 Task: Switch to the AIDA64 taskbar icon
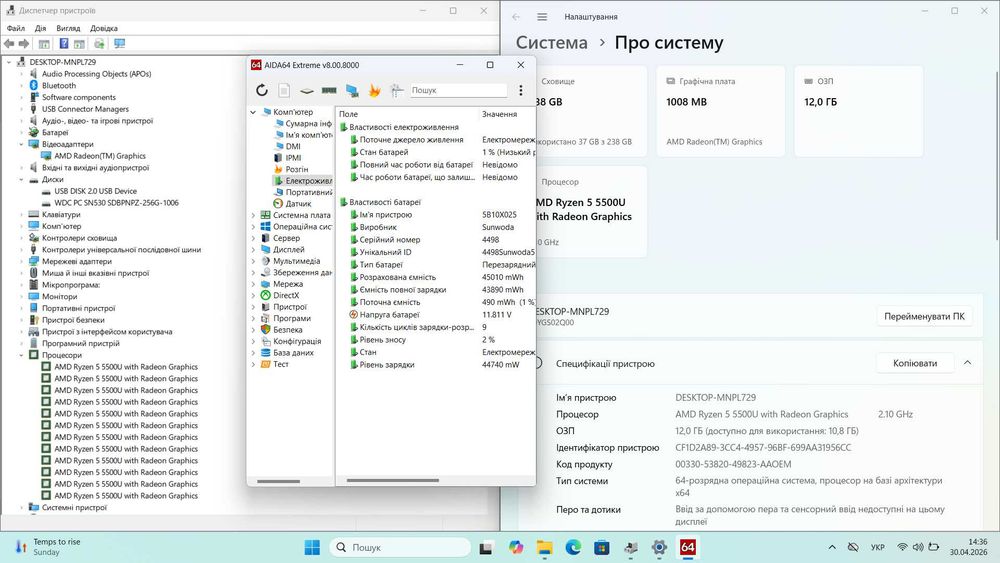click(688, 547)
